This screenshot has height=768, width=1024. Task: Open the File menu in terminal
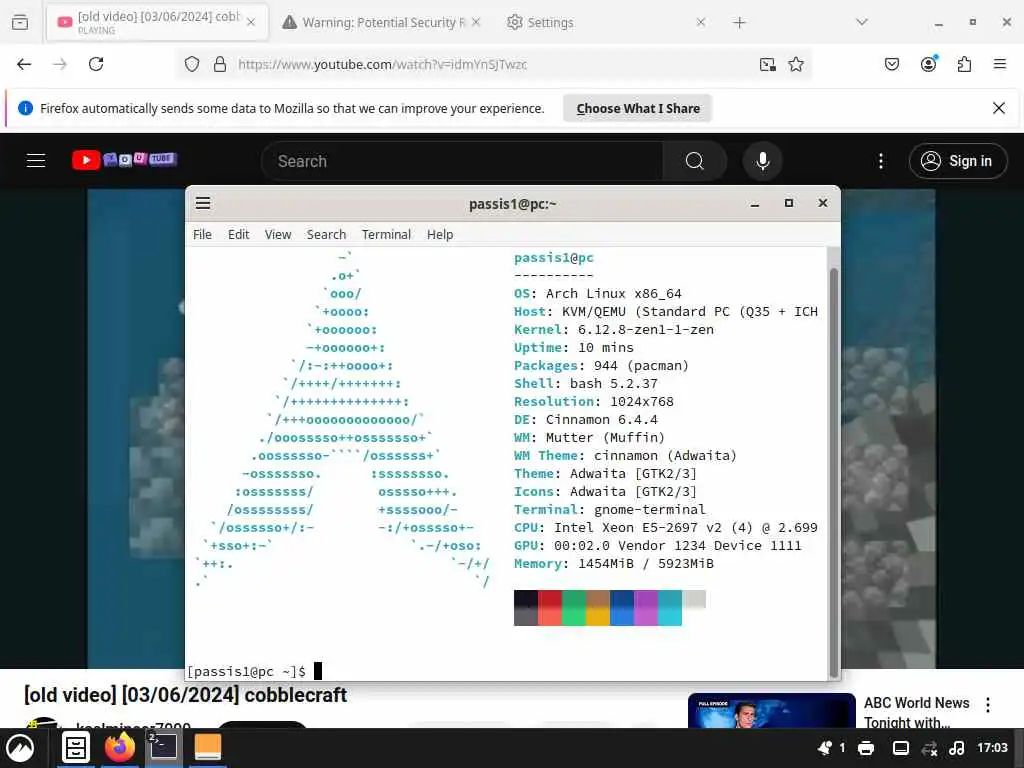coord(202,234)
